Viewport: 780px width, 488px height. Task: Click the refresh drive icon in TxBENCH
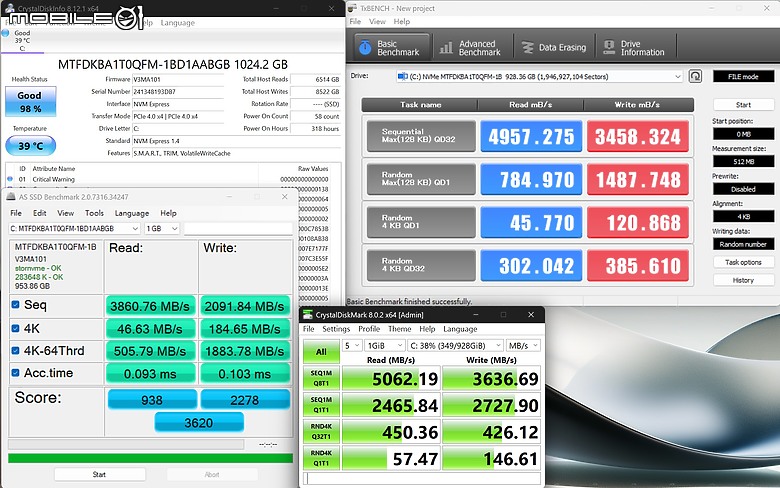[x=695, y=76]
